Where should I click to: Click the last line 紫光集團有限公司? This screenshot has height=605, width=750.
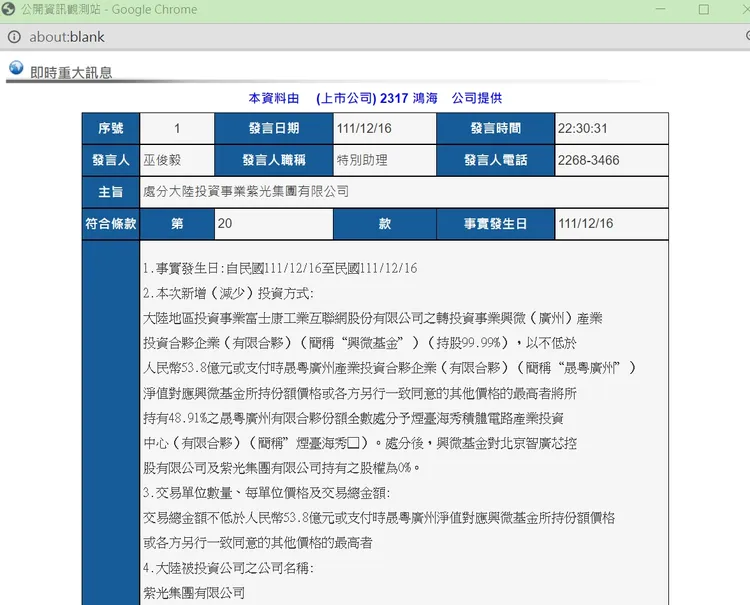click(x=194, y=593)
